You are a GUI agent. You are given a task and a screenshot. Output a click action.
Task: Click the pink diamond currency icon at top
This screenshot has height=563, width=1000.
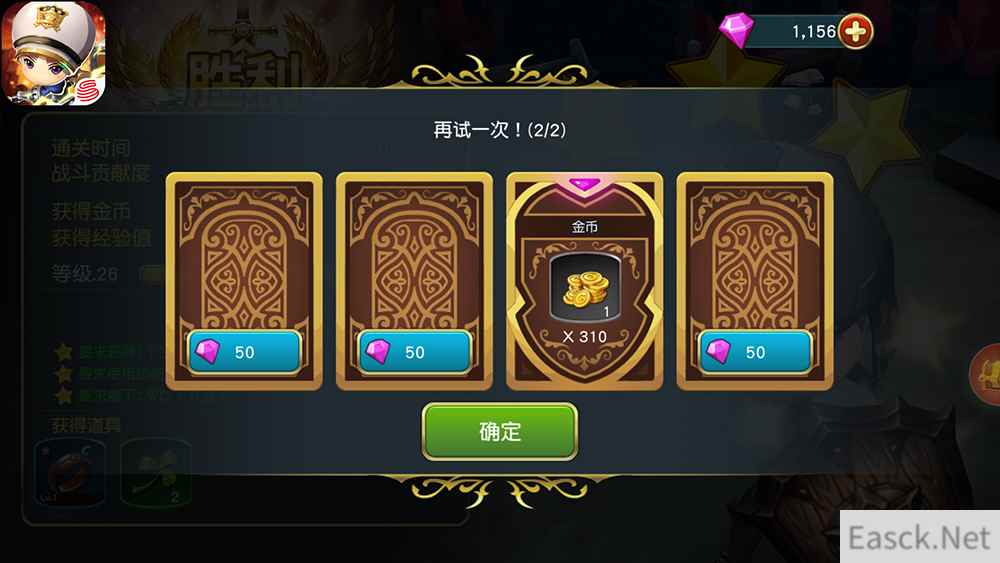(736, 30)
